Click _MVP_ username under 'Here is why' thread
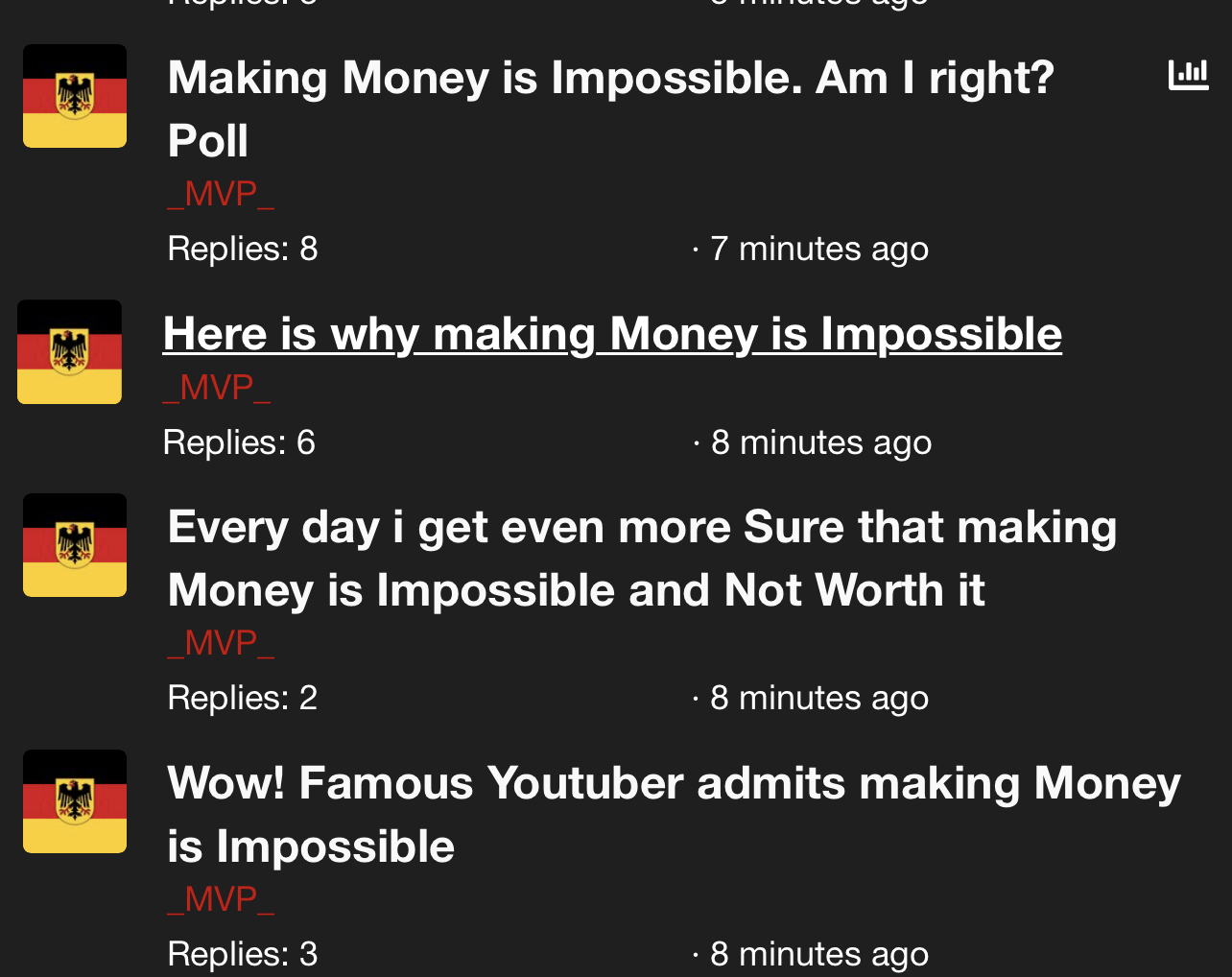The height and width of the screenshot is (977, 1232). coord(217,388)
